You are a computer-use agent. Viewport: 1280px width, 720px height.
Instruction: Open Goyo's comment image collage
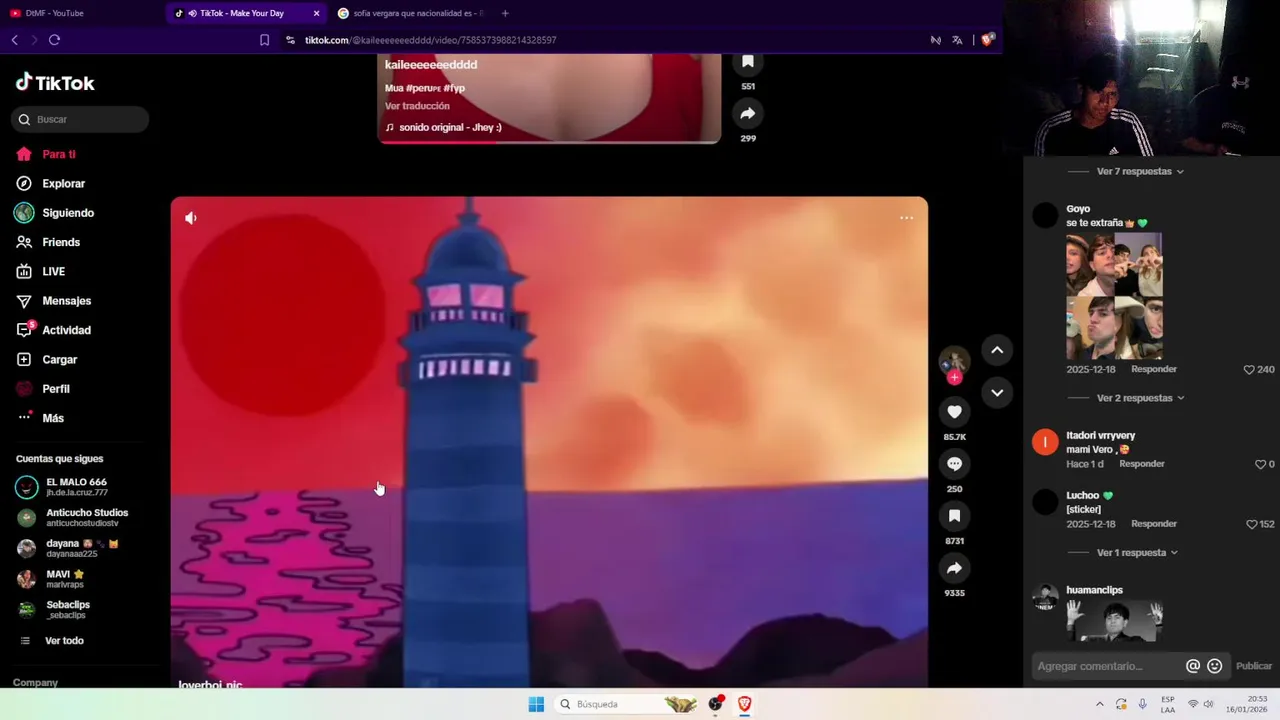tap(1114, 296)
